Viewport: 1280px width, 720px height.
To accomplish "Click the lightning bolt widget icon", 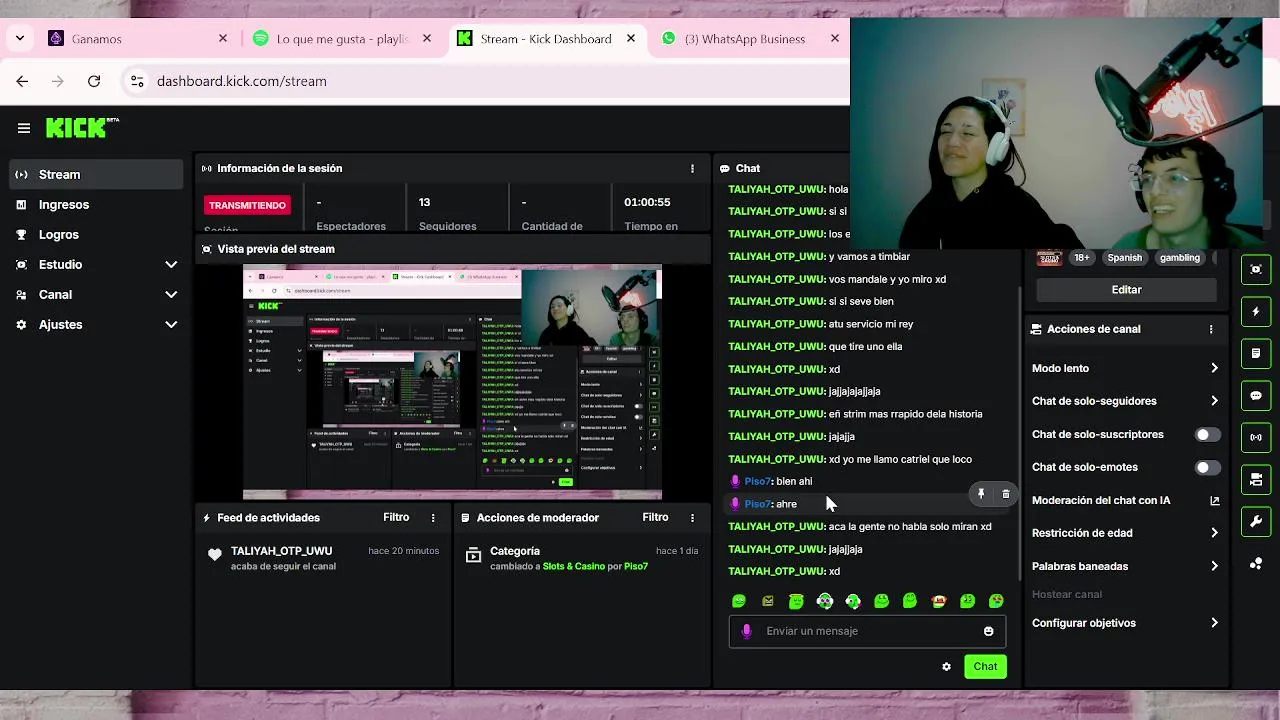I will (1256, 312).
